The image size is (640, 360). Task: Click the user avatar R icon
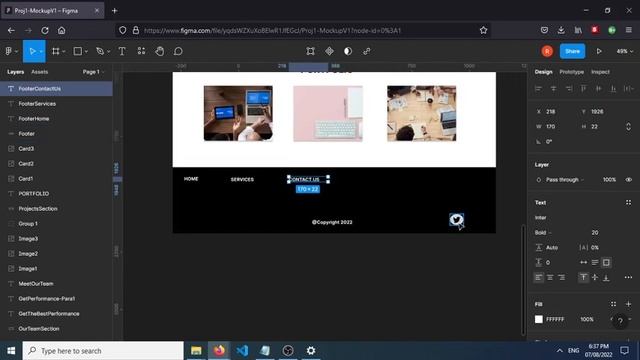[x=547, y=51]
